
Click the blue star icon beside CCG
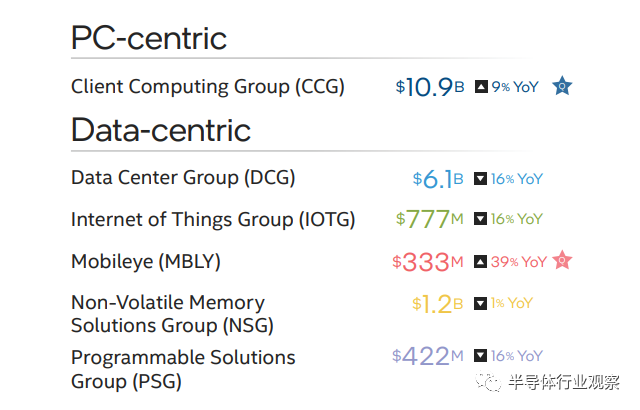point(562,86)
